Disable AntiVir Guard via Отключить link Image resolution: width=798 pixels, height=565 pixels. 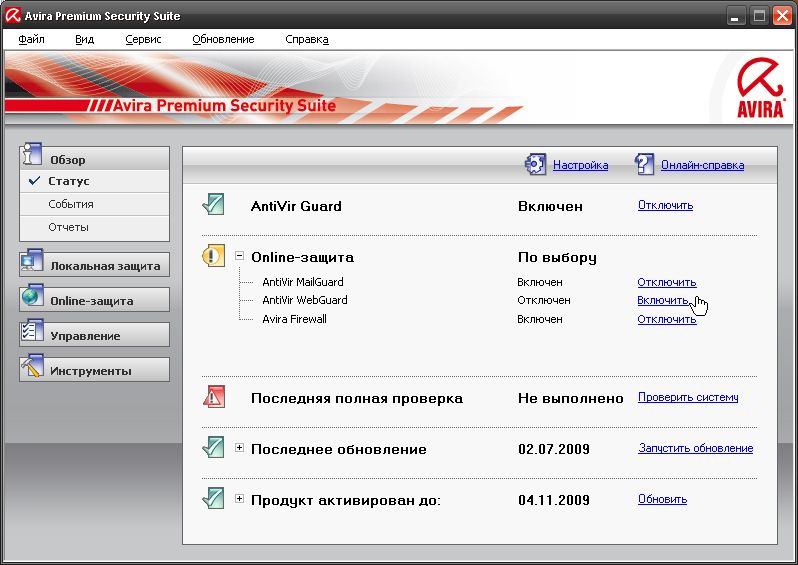pyautogui.click(x=665, y=206)
